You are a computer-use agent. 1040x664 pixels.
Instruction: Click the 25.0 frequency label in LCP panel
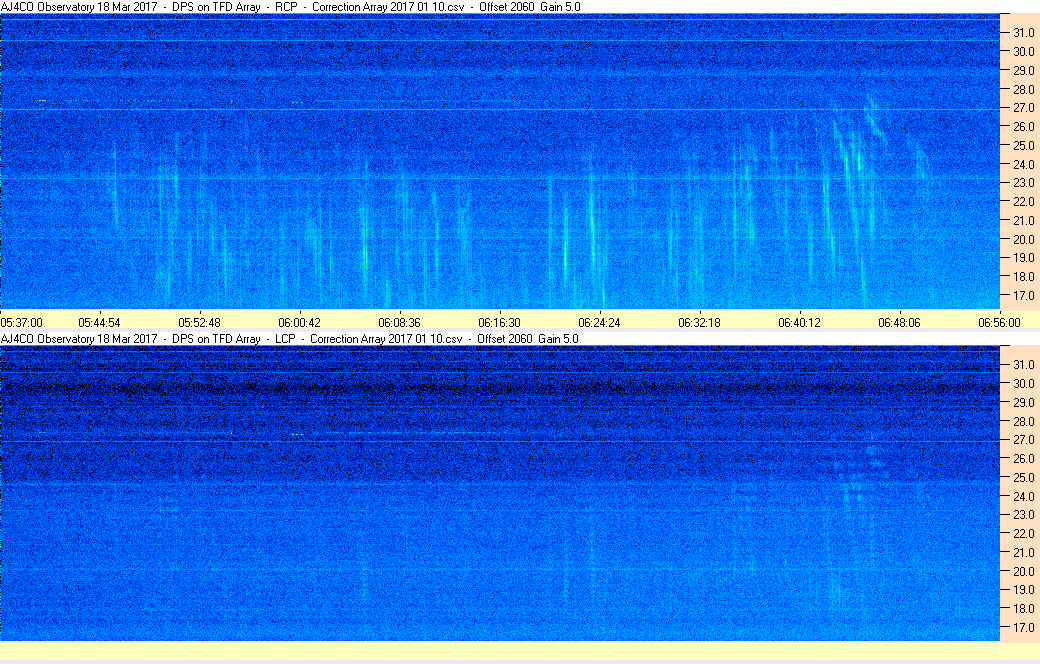pos(1023,478)
